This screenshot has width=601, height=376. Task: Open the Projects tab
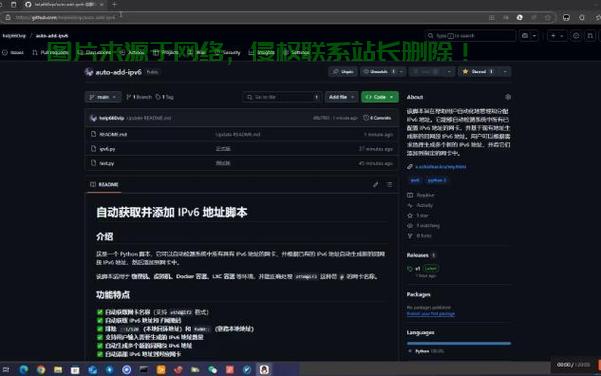point(166,53)
